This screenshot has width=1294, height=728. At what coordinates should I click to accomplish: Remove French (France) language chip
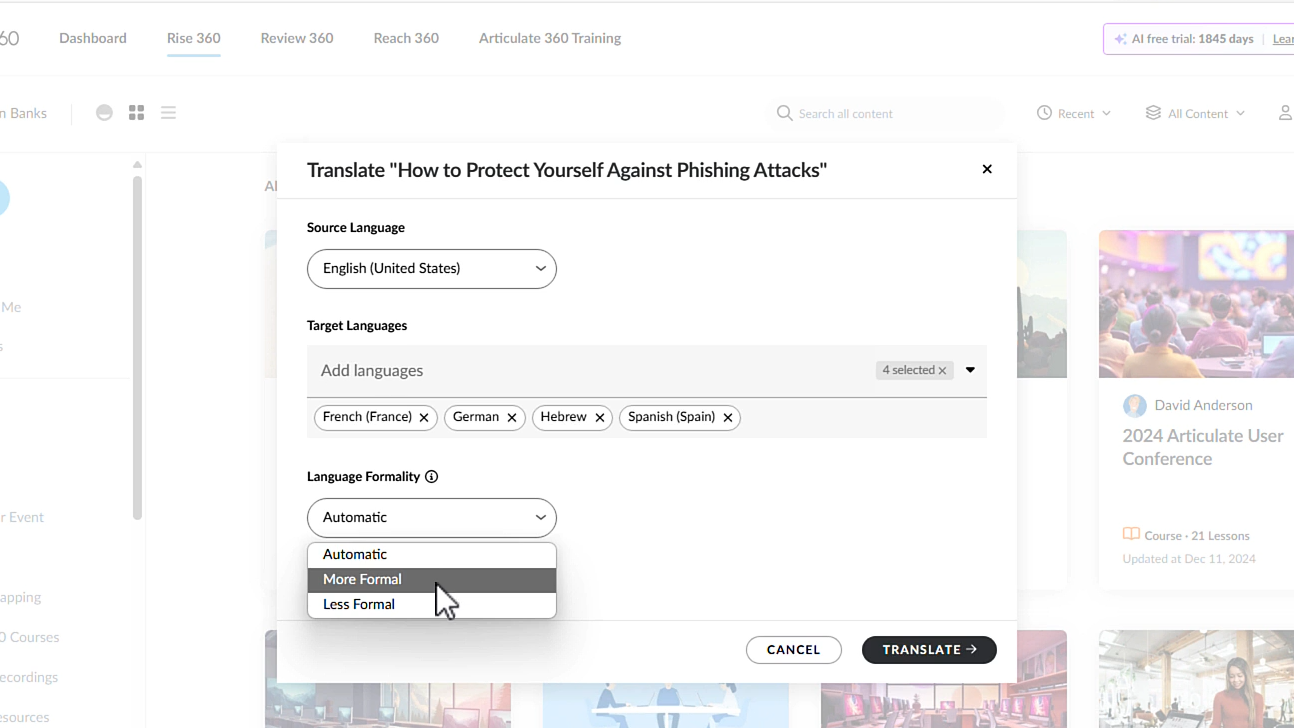tap(424, 418)
